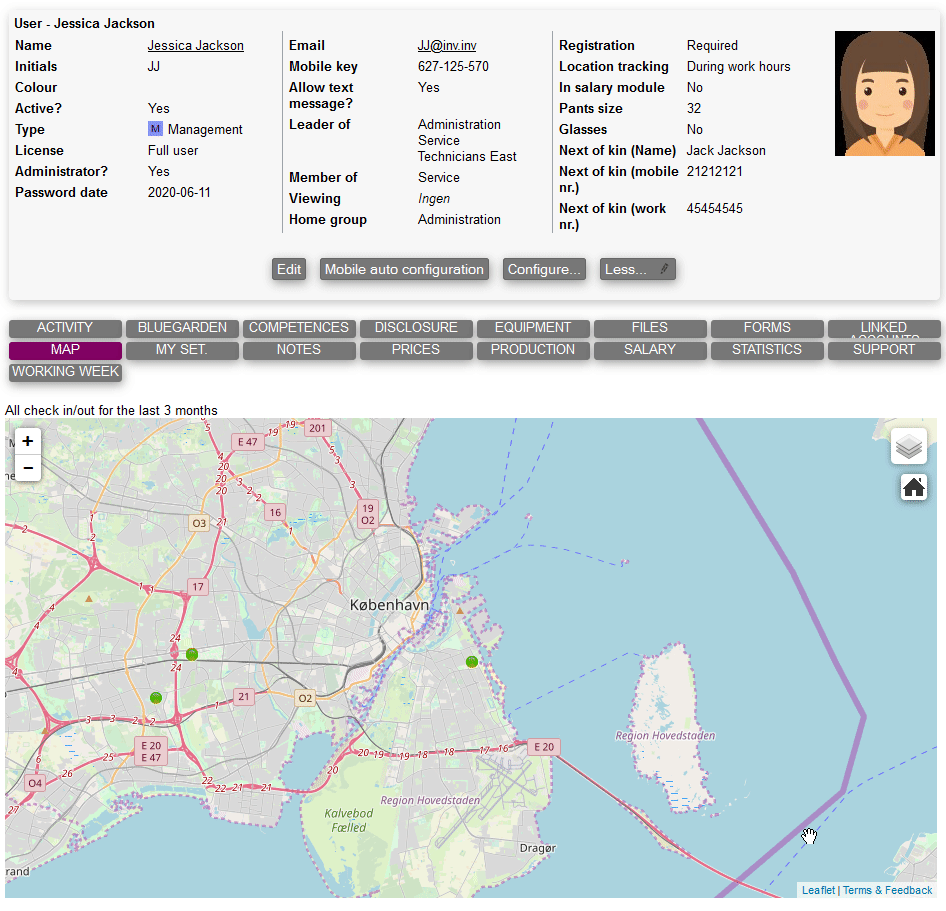Click Mobile auto configuration button
The width and height of the screenshot is (946, 911).
click(404, 269)
